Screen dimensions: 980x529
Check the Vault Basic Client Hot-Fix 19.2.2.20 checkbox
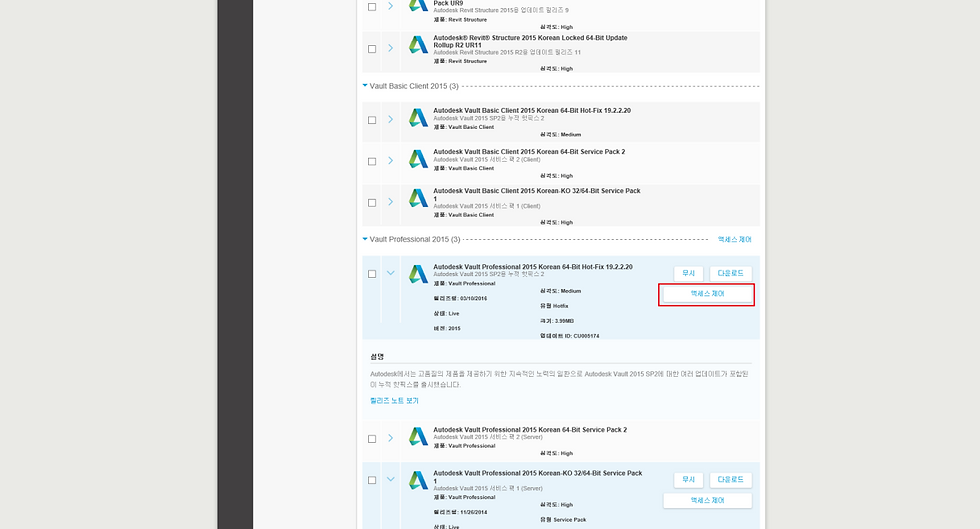coord(372,120)
